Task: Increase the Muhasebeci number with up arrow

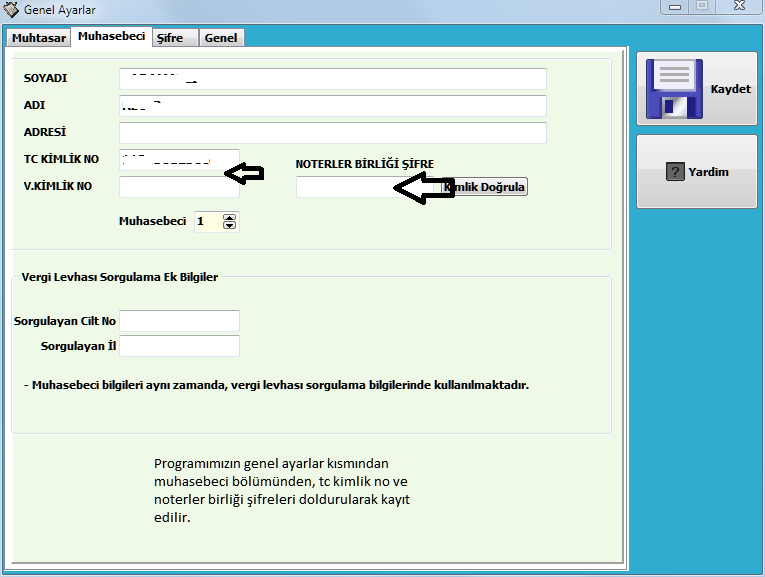Action: click(x=230, y=217)
